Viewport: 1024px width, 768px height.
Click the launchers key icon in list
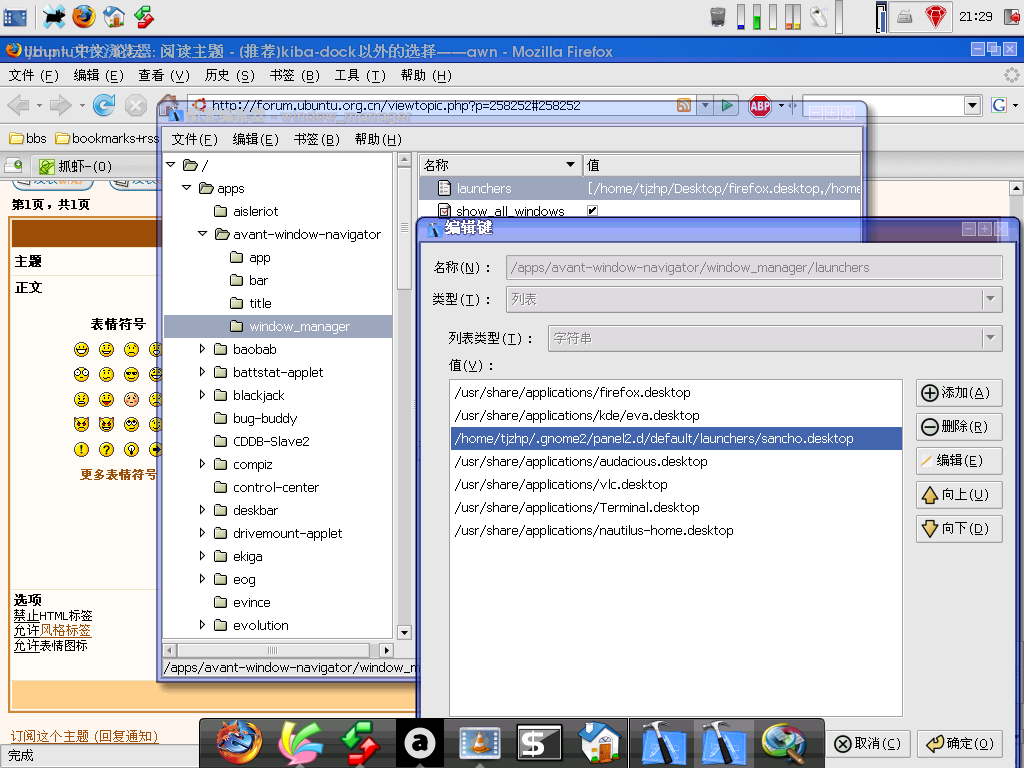pyautogui.click(x=444, y=188)
